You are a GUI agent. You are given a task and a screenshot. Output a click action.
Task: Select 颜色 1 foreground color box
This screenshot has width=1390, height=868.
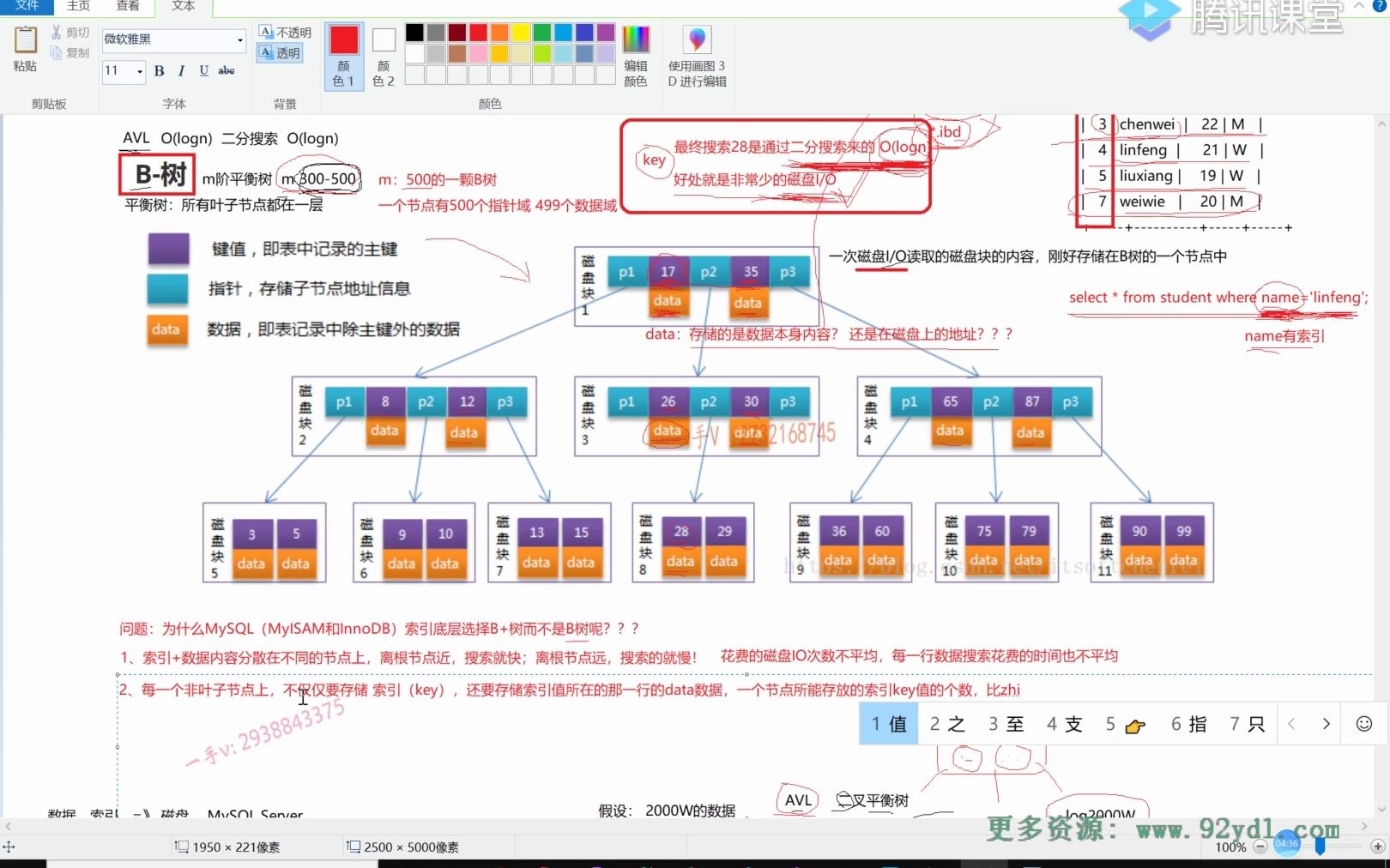(344, 57)
